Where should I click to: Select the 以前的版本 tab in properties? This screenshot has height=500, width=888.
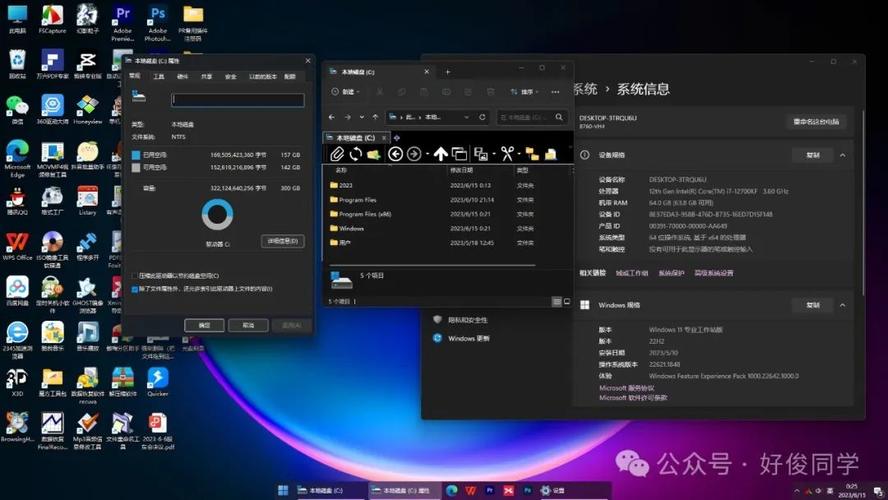pos(263,76)
